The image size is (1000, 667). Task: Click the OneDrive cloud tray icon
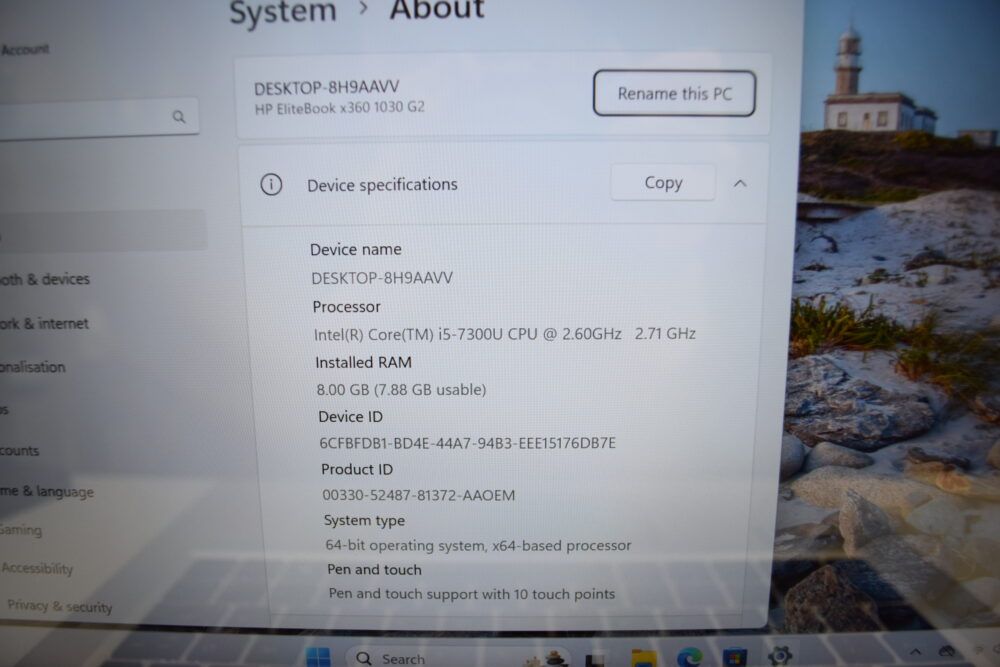pos(947,651)
